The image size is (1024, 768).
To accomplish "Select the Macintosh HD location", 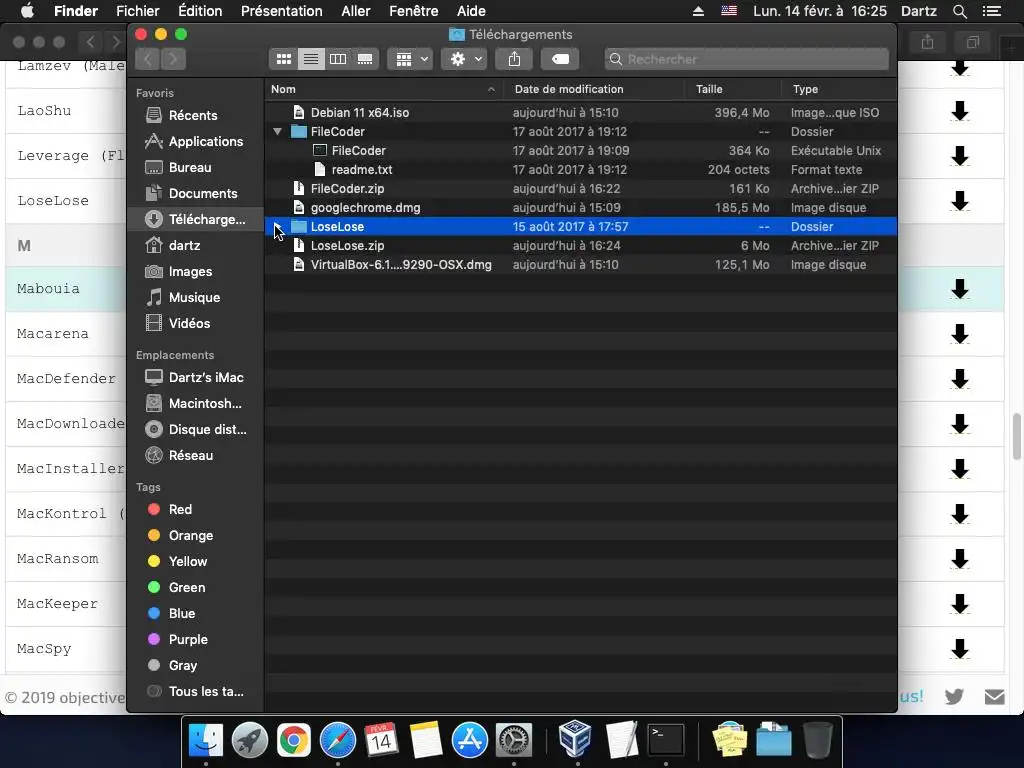I will (x=196, y=404).
